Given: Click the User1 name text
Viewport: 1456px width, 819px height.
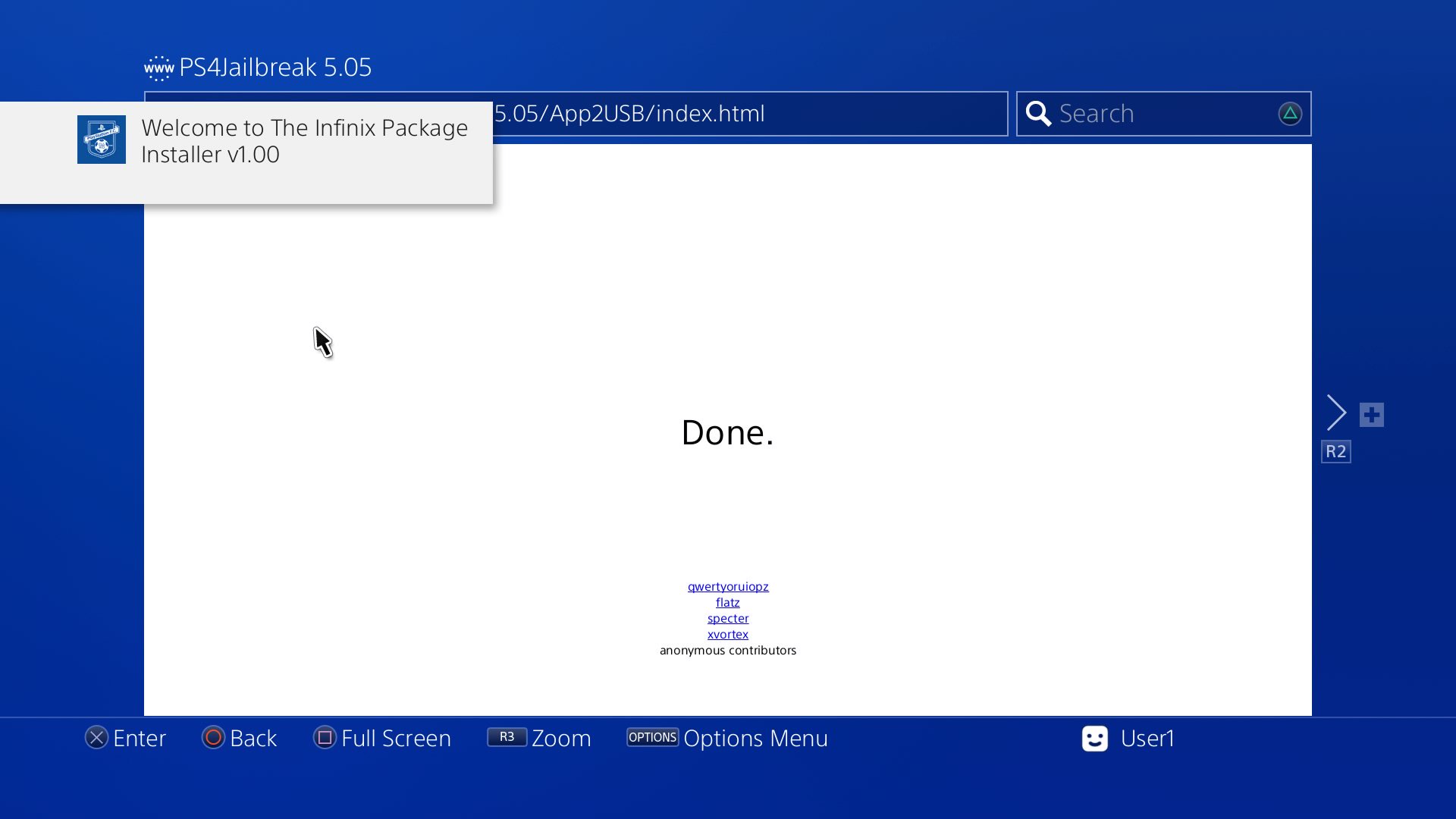Looking at the screenshot, I should 1147,739.
